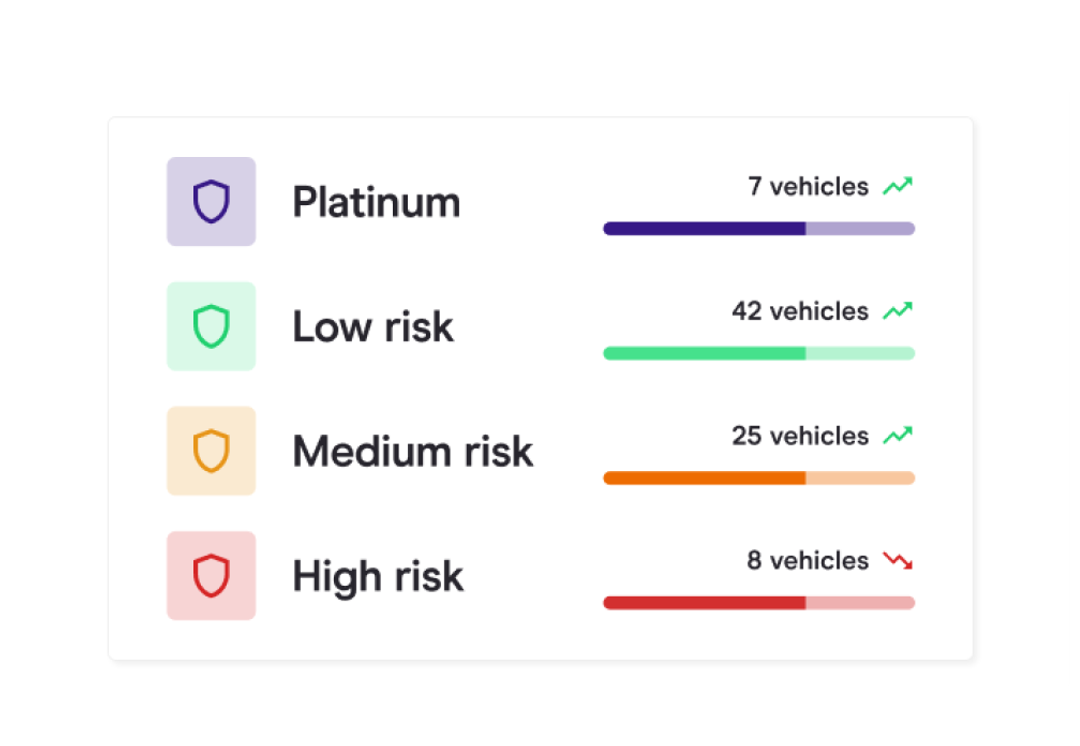
Task: Click the trend arrow next to 42 vehicles
Action: coord(898,310)
